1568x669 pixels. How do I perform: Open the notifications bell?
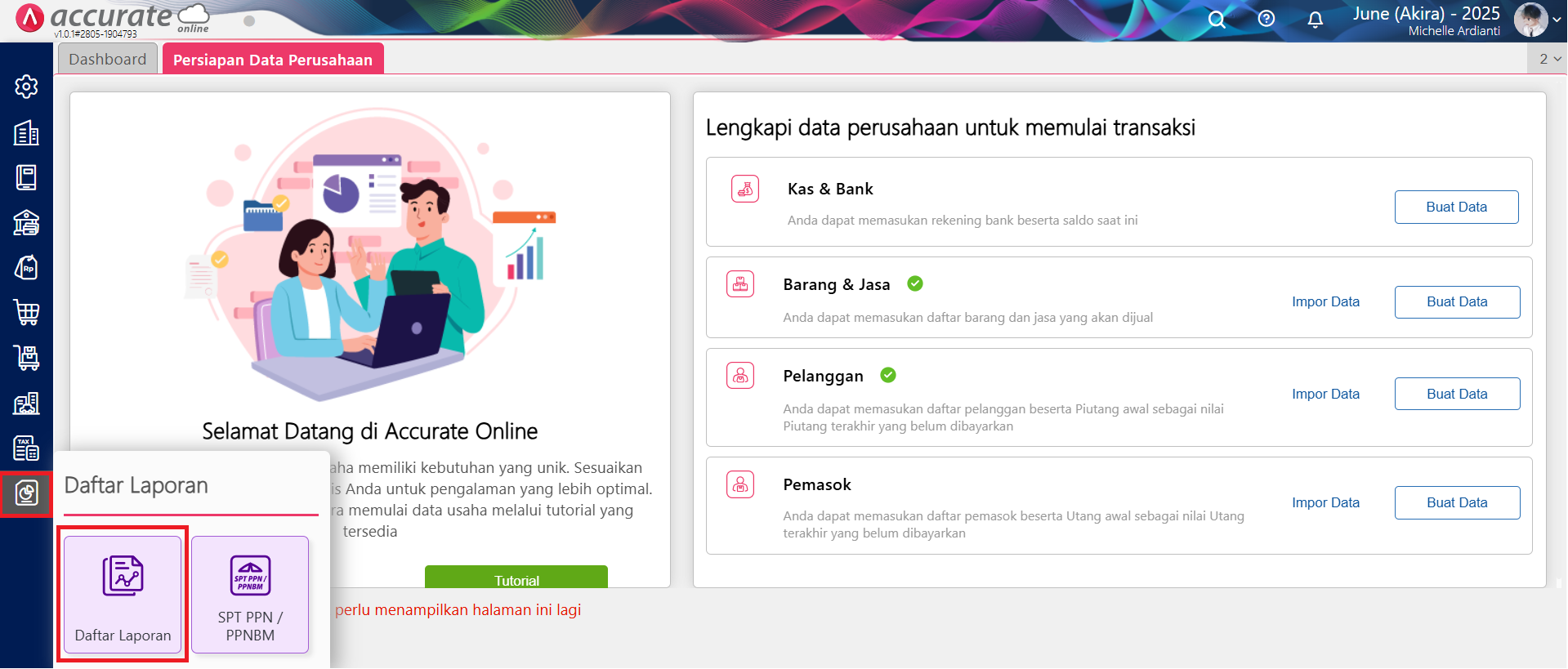coord(1315,20)
